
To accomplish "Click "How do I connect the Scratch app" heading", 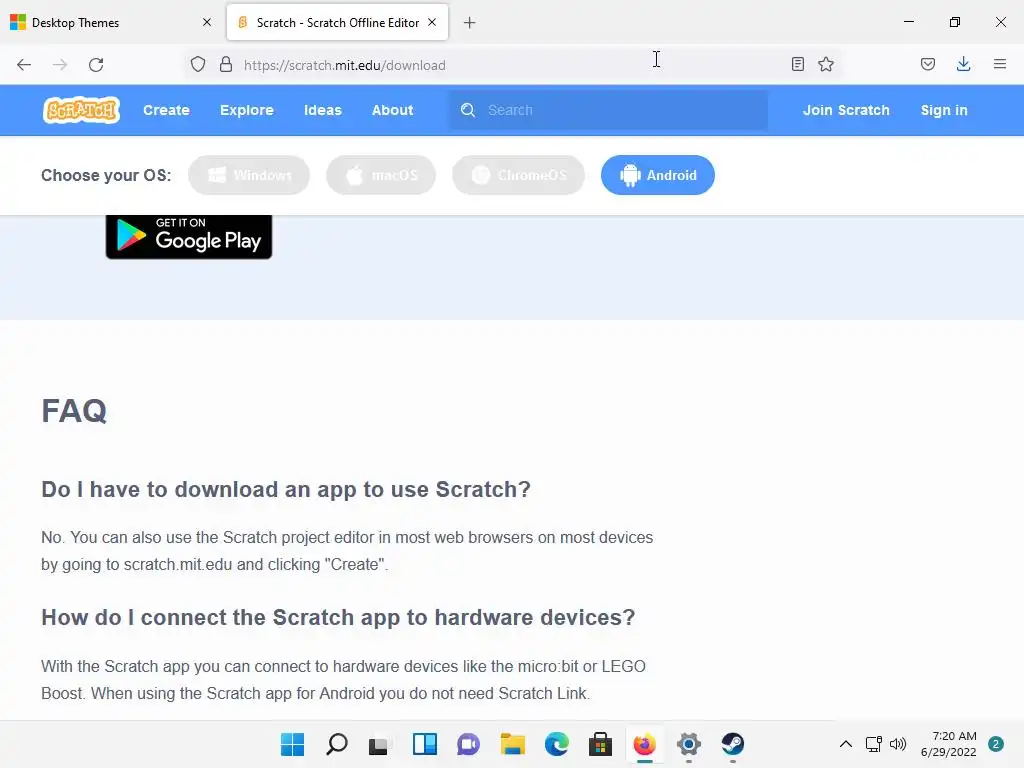I will [338, 617].
